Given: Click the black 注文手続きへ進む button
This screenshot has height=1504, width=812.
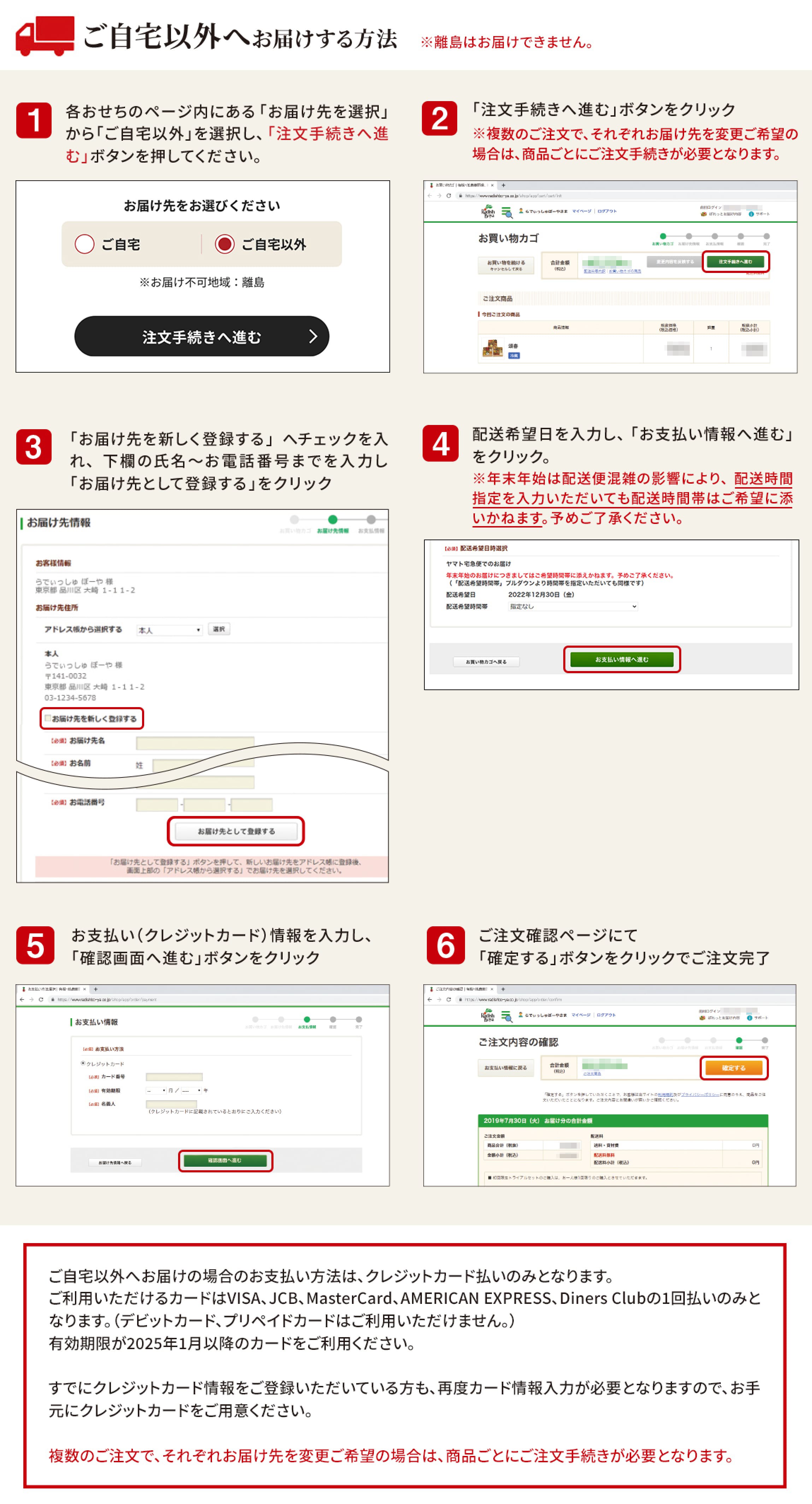Looking at the screenshot, I should [202, 336].
